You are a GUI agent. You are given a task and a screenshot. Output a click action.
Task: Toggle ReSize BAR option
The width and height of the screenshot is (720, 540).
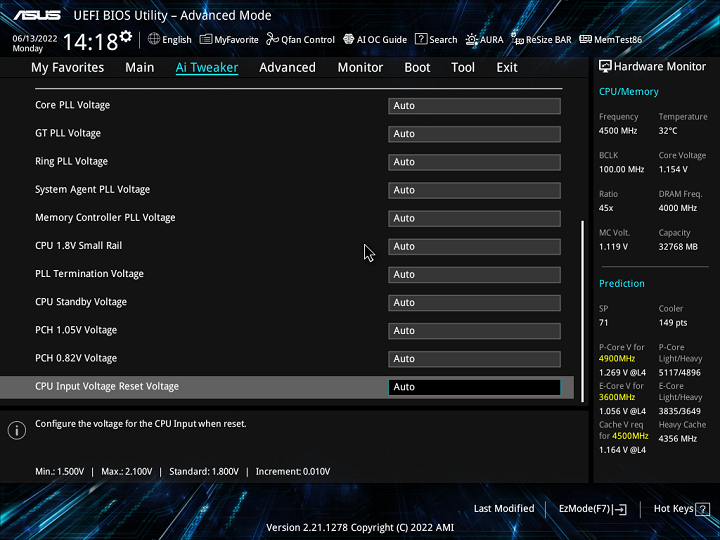[541, 40]
